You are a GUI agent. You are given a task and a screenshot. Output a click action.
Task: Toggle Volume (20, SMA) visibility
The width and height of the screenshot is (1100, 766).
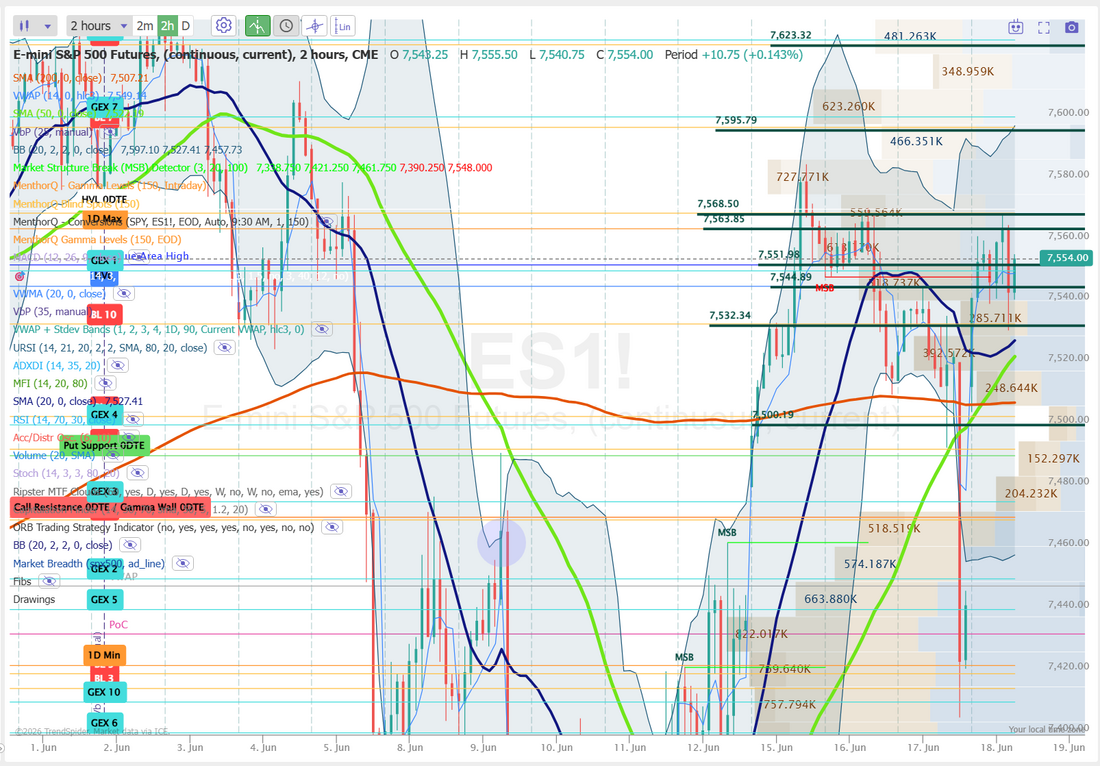tap(114, 455)
